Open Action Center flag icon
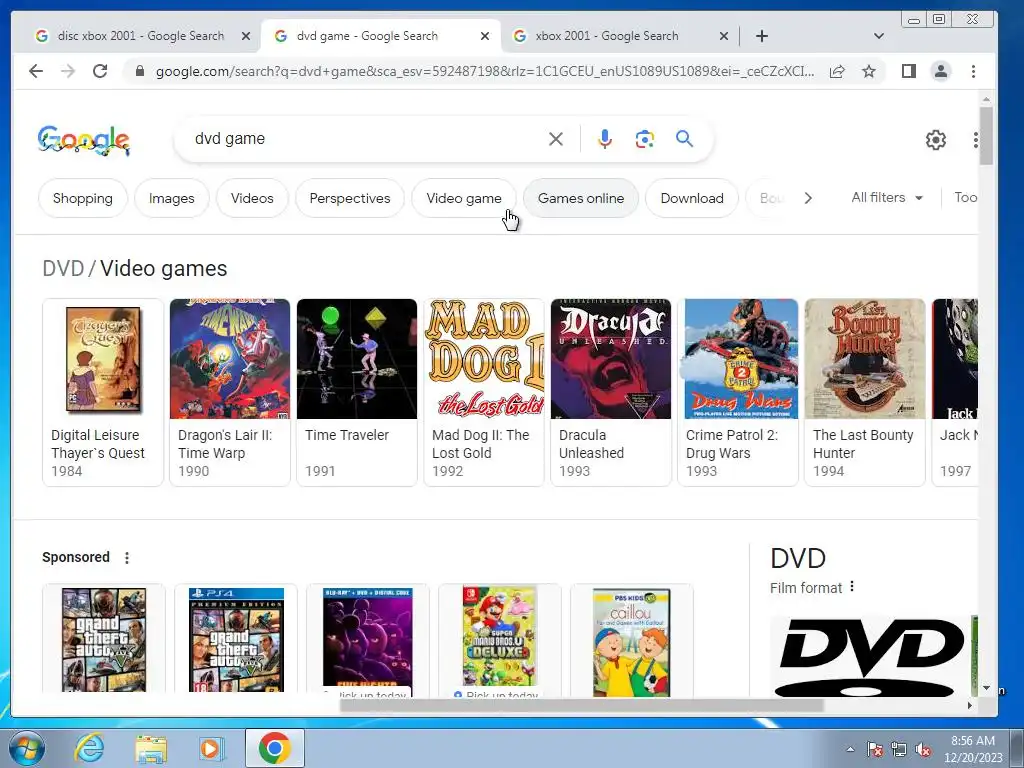Viewport: 1024px width, 768px height. pos(875,749)
